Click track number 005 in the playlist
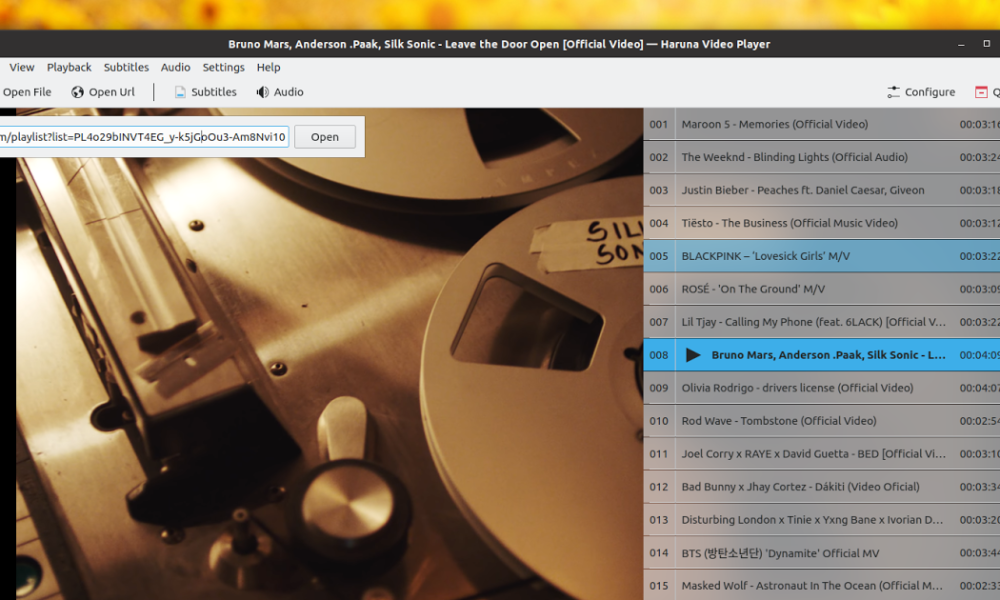 (x=659, y=256)
